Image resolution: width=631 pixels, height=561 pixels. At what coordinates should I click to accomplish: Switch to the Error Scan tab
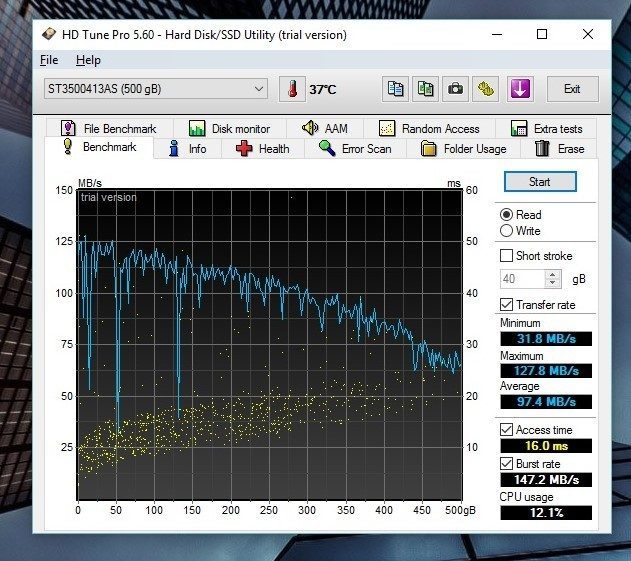click(x=355, y=148)
